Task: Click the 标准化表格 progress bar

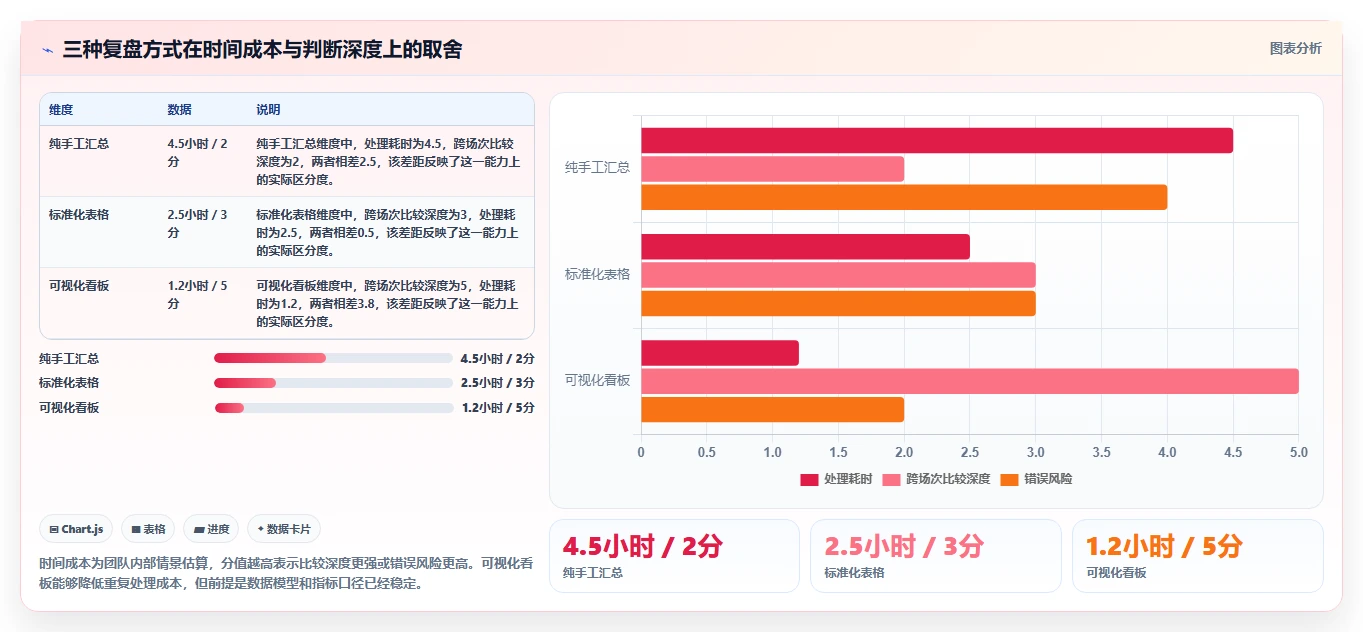Action: pos(333,383)
